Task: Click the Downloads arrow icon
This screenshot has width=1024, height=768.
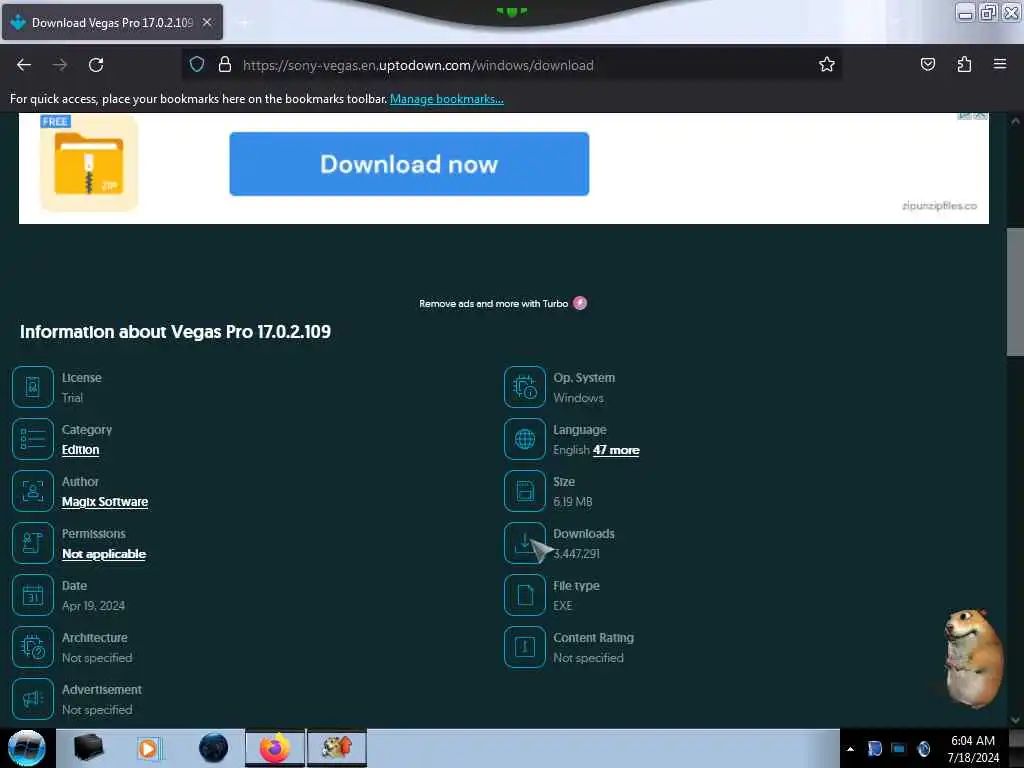Action: (x=524, y=543)
